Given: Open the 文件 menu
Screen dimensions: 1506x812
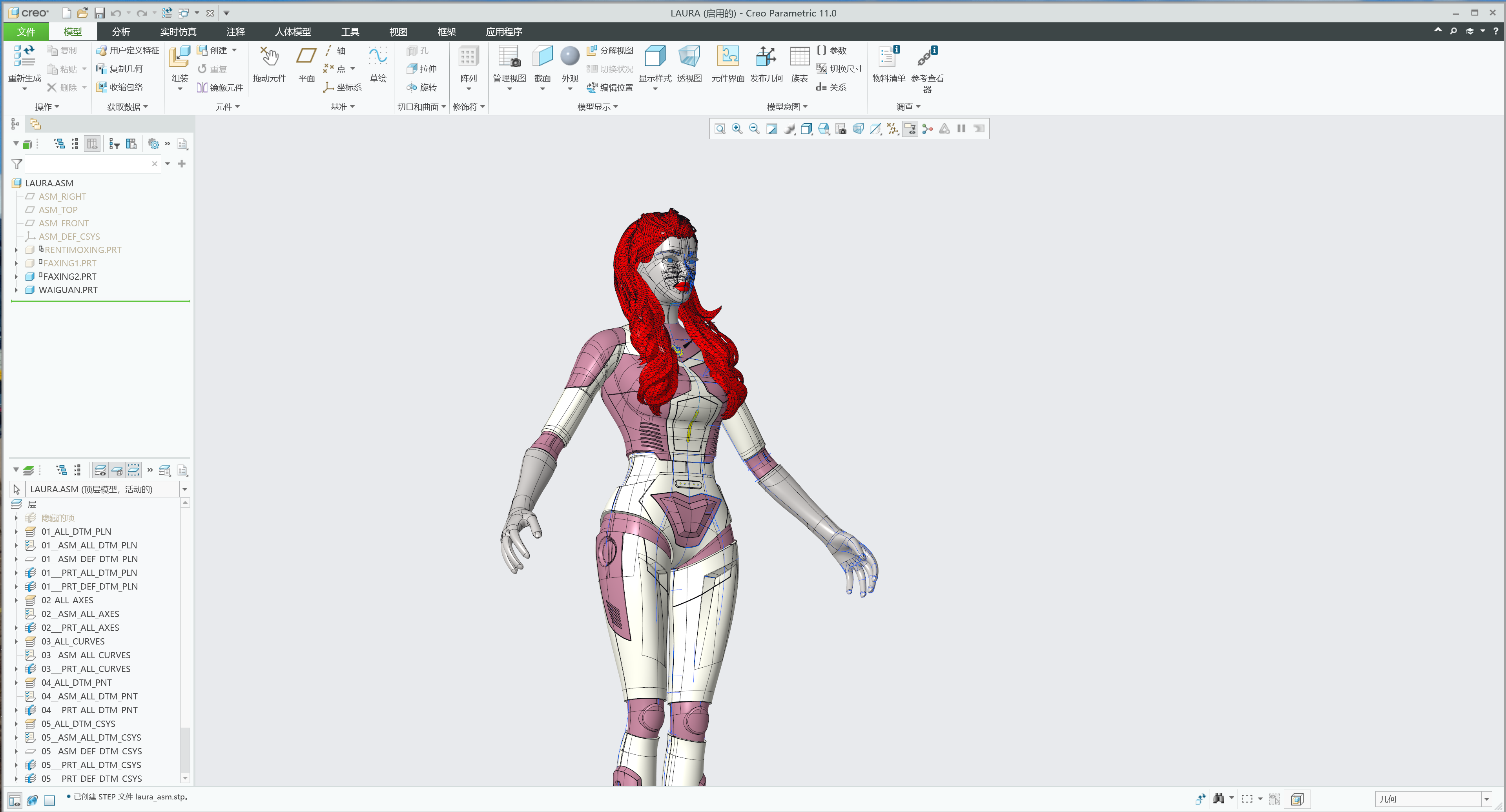Looking at the screenshot, I should pos(26,31).
